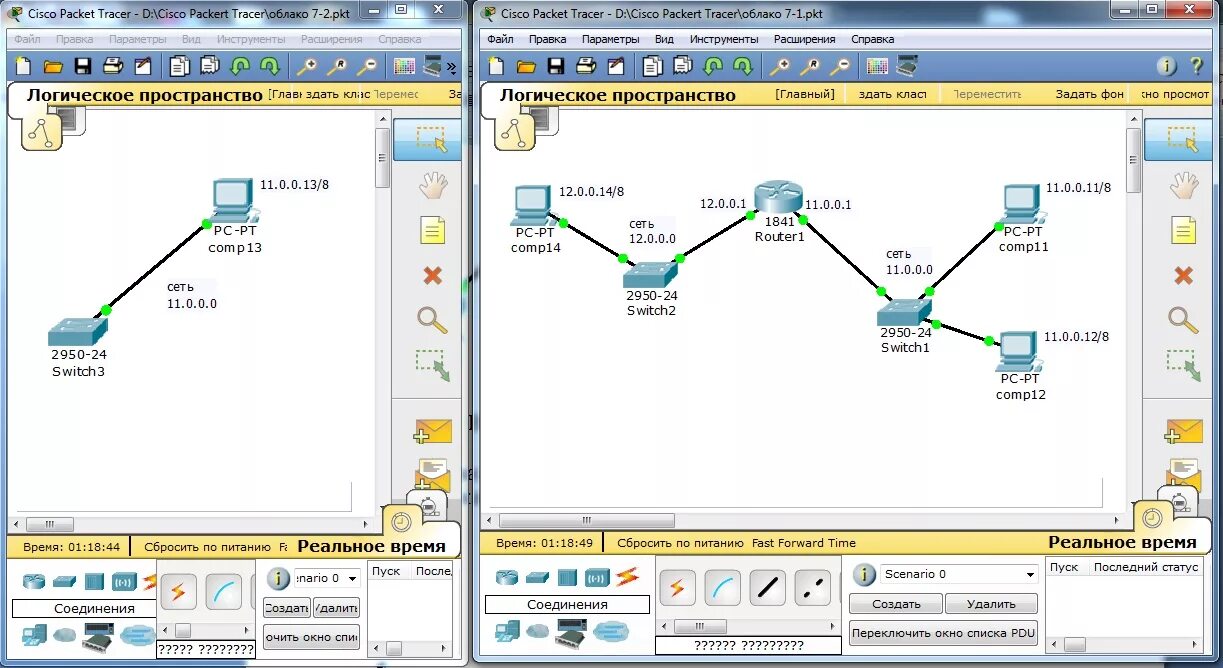Click Save floppy icon in облако 7-1 window
Screen dimensions: 1223x668
(x=556, y=67)
